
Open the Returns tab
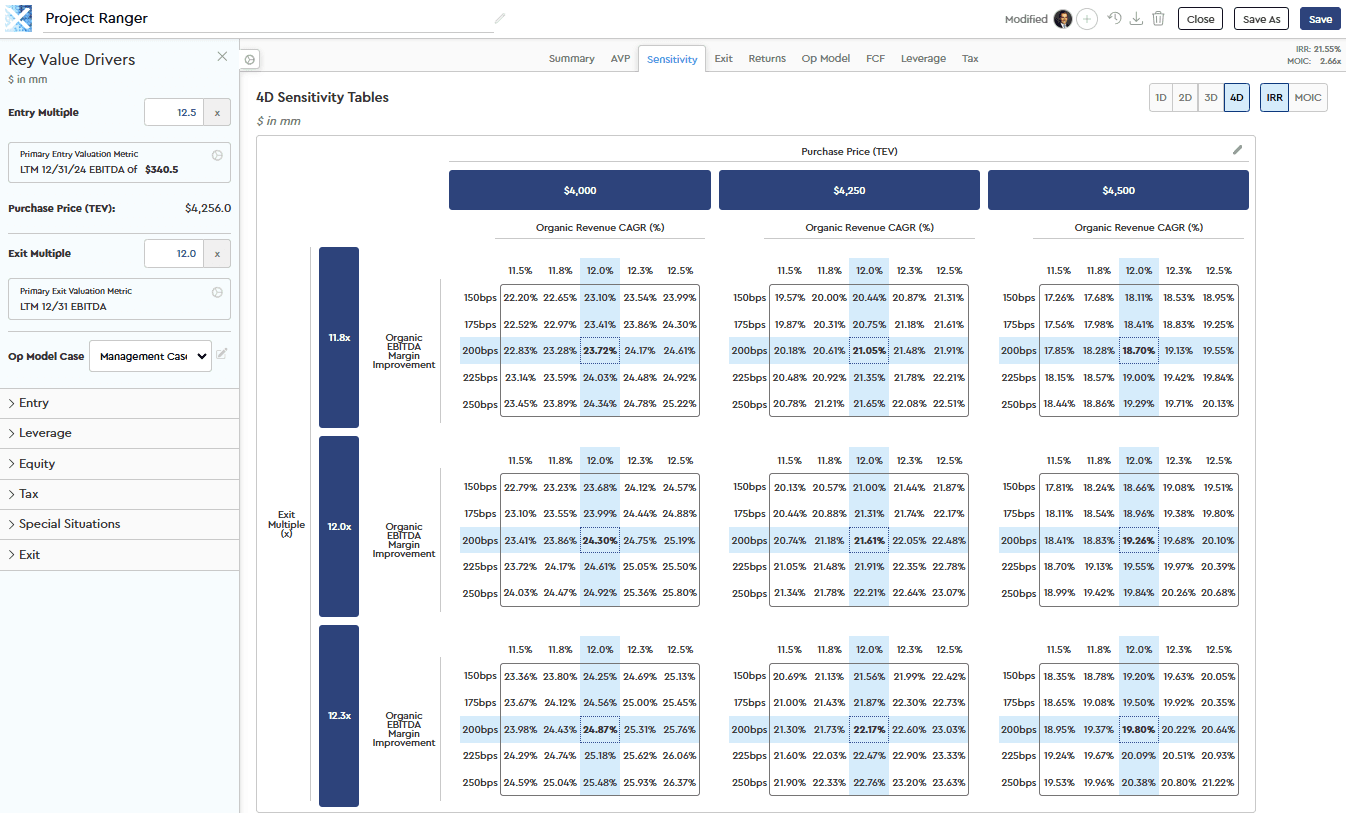(766, 59)
